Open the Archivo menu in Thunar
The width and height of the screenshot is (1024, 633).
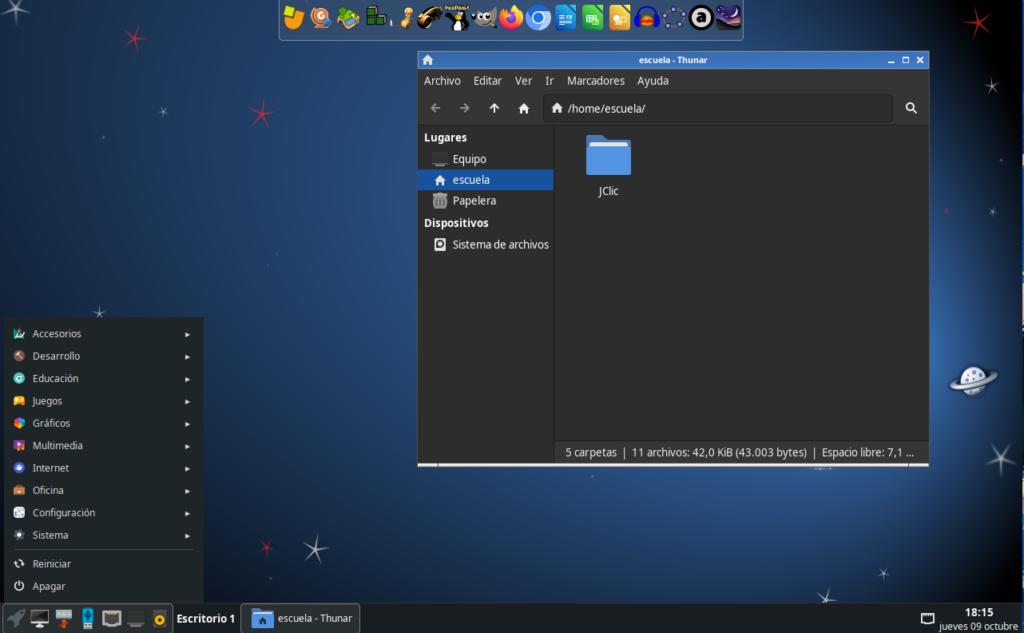[442, 81]
